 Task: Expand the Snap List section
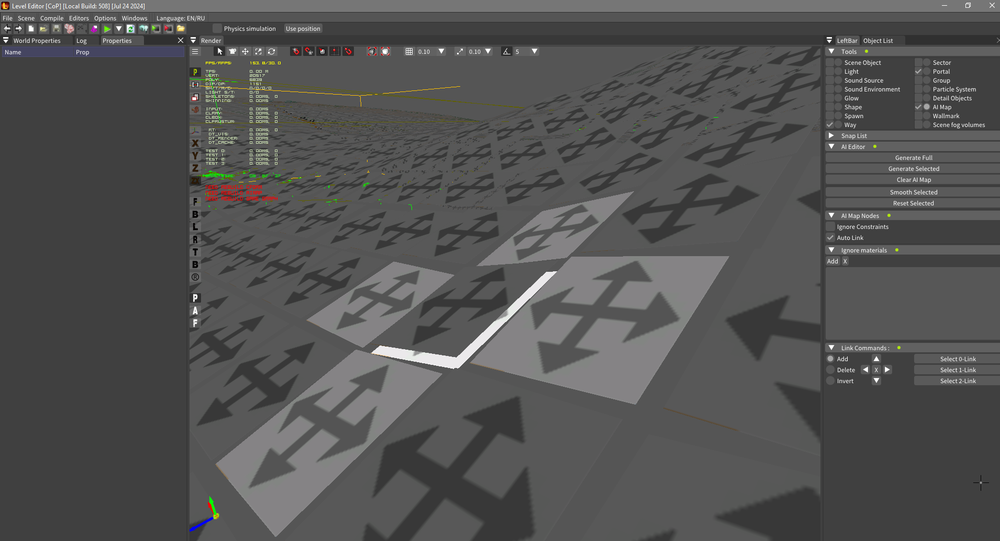(x=831, y=135)
